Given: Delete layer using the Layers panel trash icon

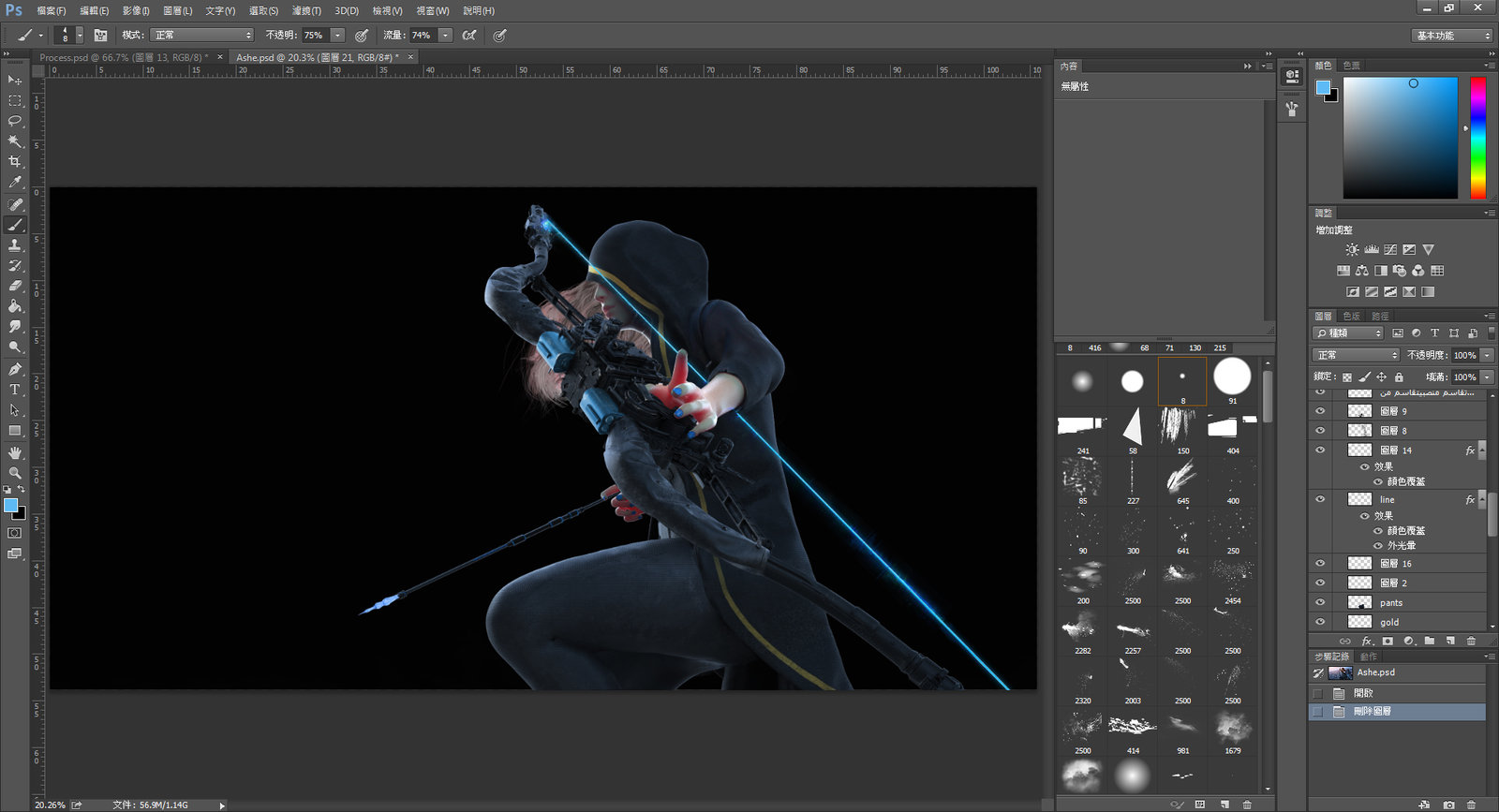Looking at the screenshot, I should click(1471, 642).
